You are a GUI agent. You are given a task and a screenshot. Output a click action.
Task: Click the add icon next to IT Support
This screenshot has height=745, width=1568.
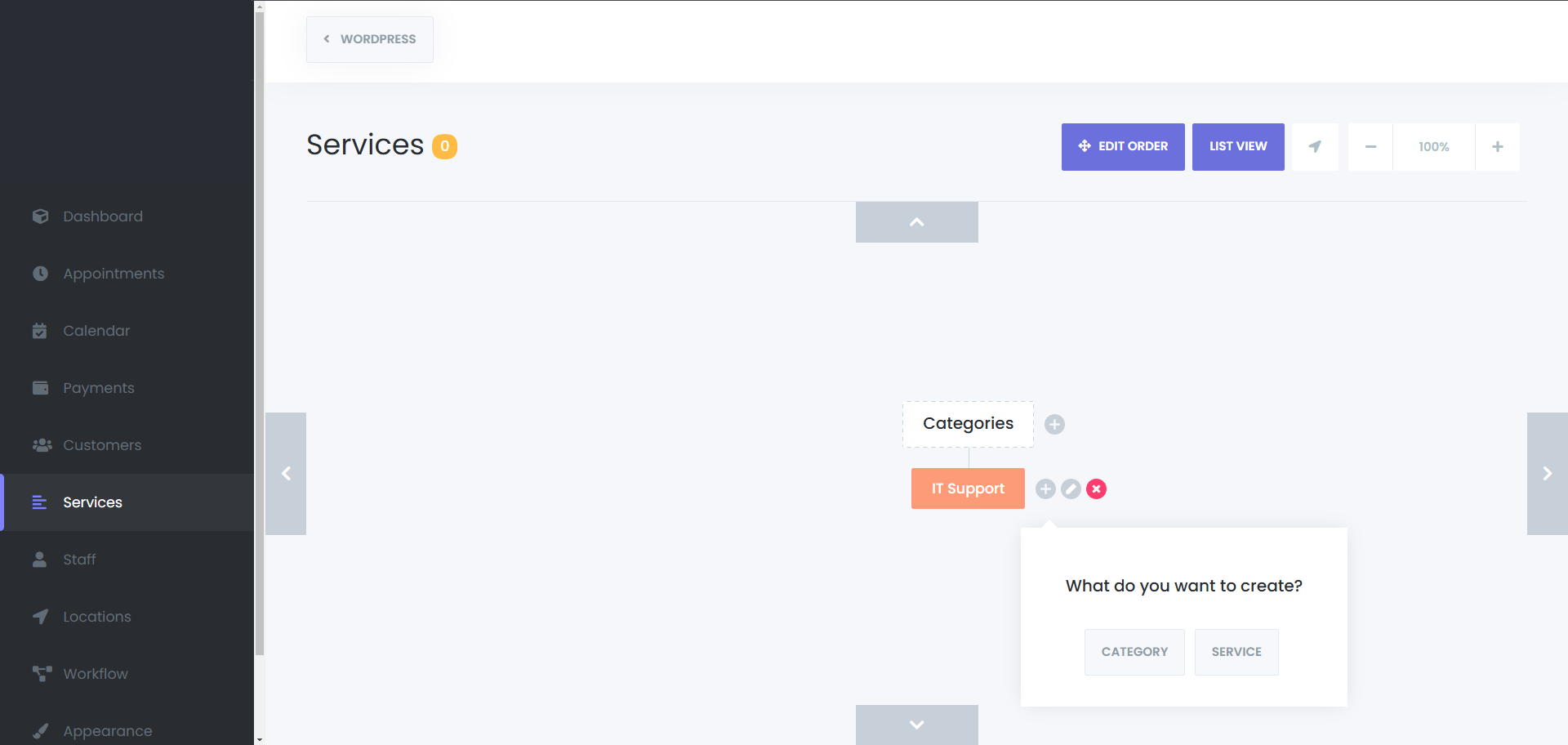click(1045, 488)
